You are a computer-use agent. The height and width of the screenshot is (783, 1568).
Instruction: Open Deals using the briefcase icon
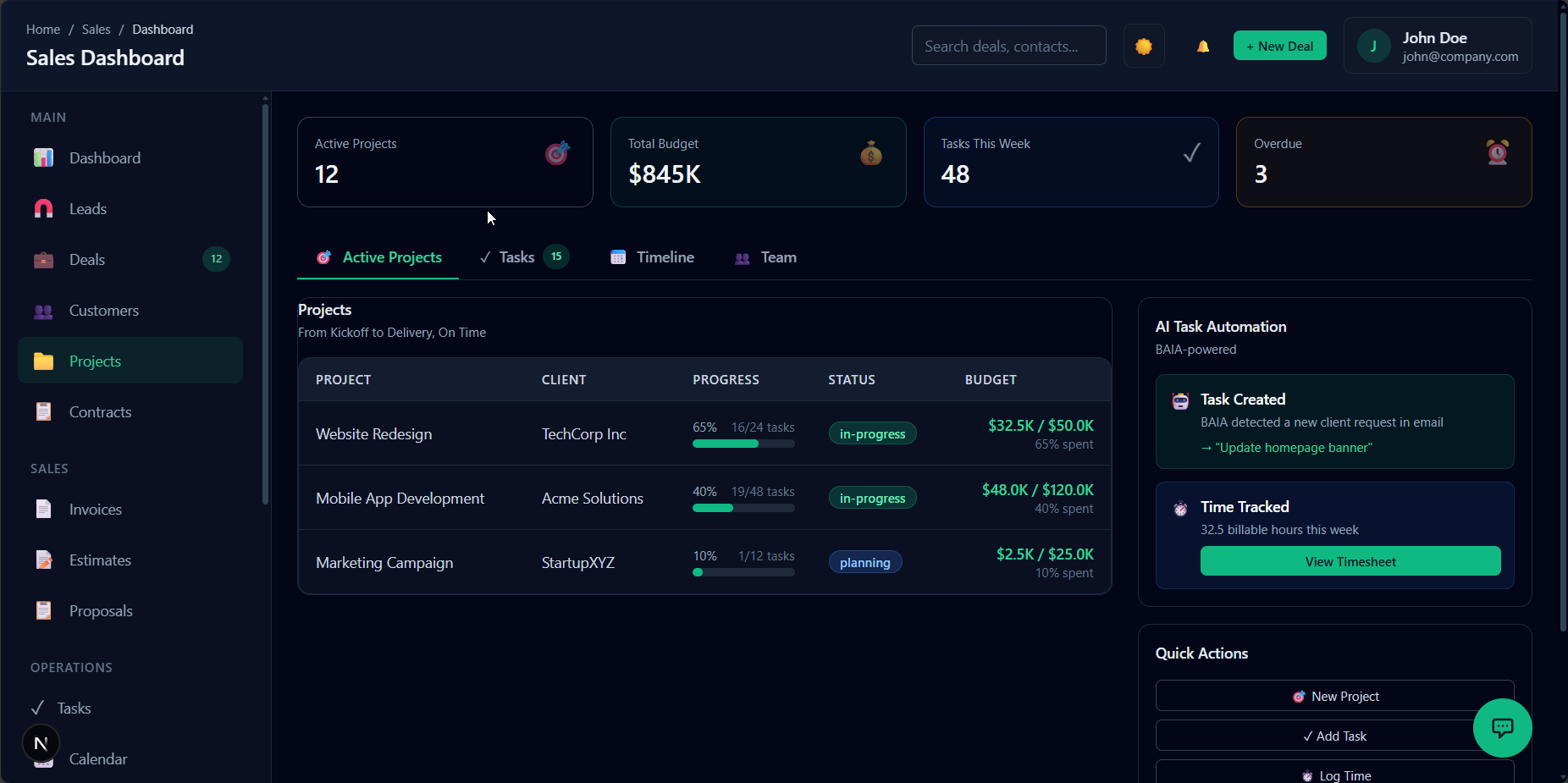[x=43, y=259]
